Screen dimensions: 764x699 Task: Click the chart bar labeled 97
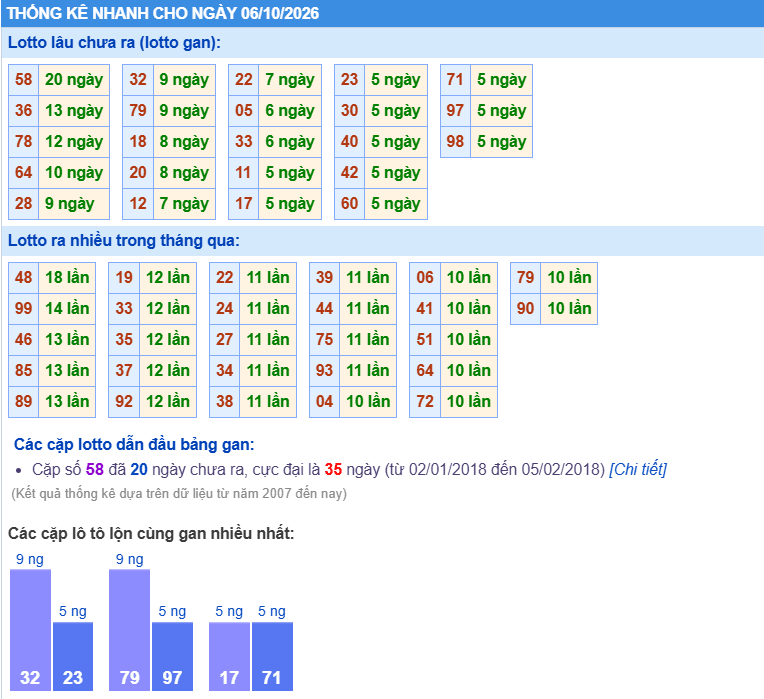pos(172,656)
